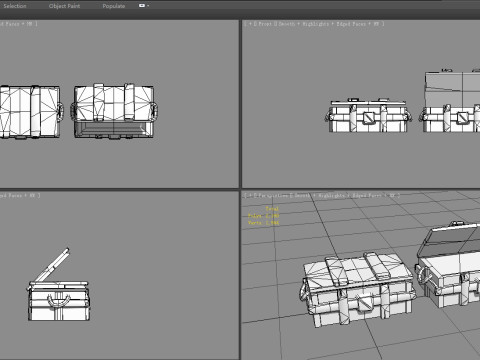The image size is (480, 360).
Task: Open the Perspective viewport label menu
Action: [x=273, y=196]
